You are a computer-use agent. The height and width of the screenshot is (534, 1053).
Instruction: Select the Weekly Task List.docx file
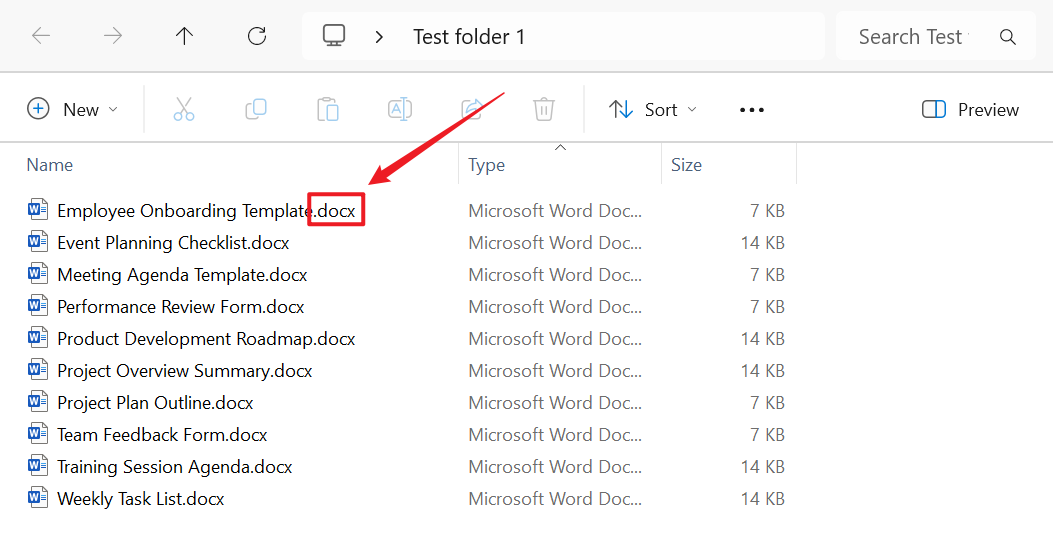click(x=140, y=499)
